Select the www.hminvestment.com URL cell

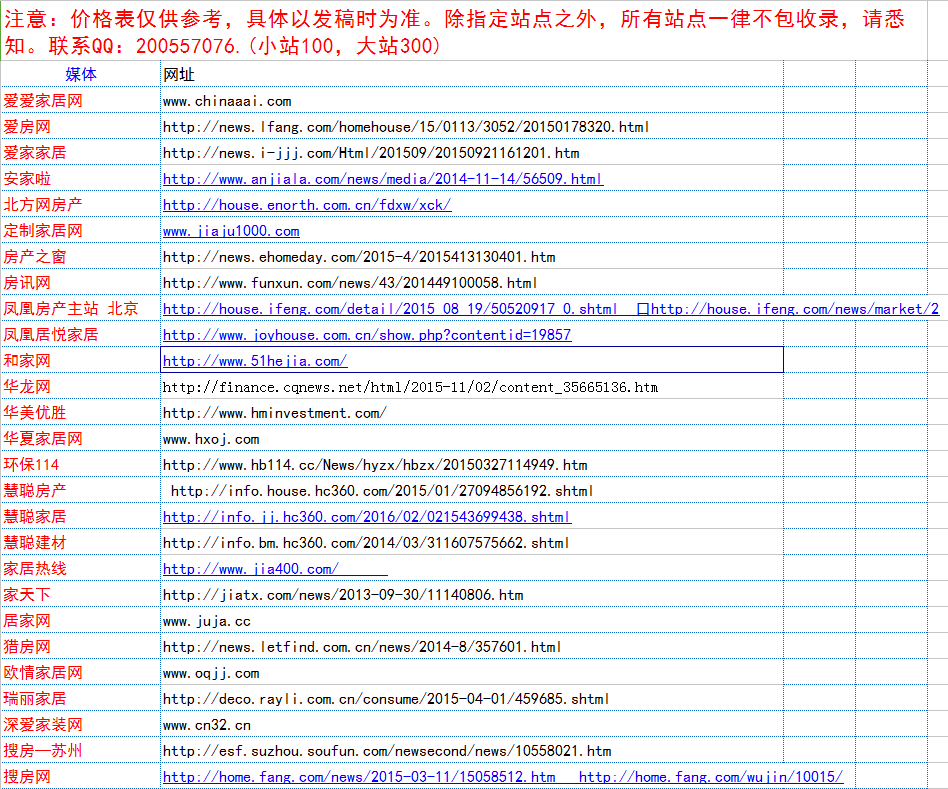(472, 412)
